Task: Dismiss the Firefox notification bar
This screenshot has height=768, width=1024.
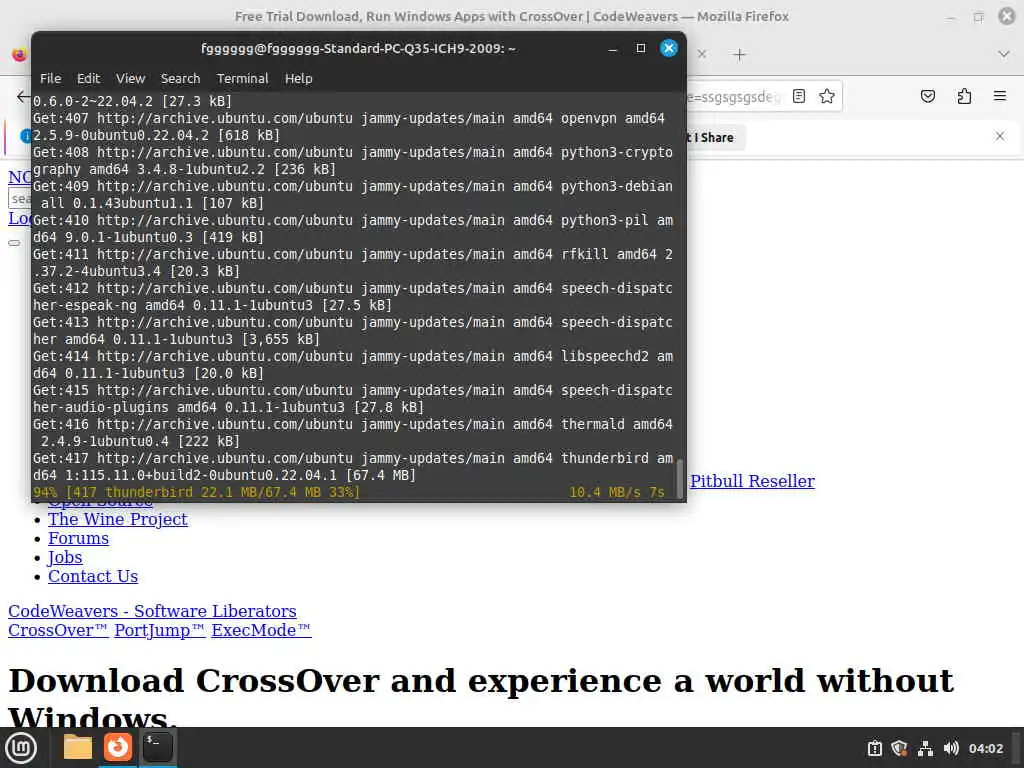Action: point(1000,136)
